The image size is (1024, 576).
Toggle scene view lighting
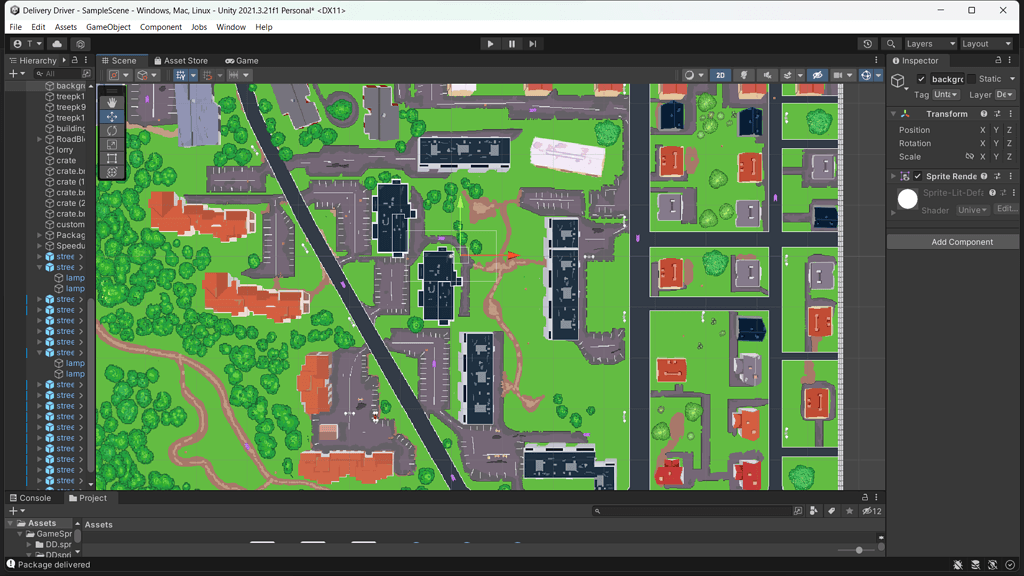point(744,75)
